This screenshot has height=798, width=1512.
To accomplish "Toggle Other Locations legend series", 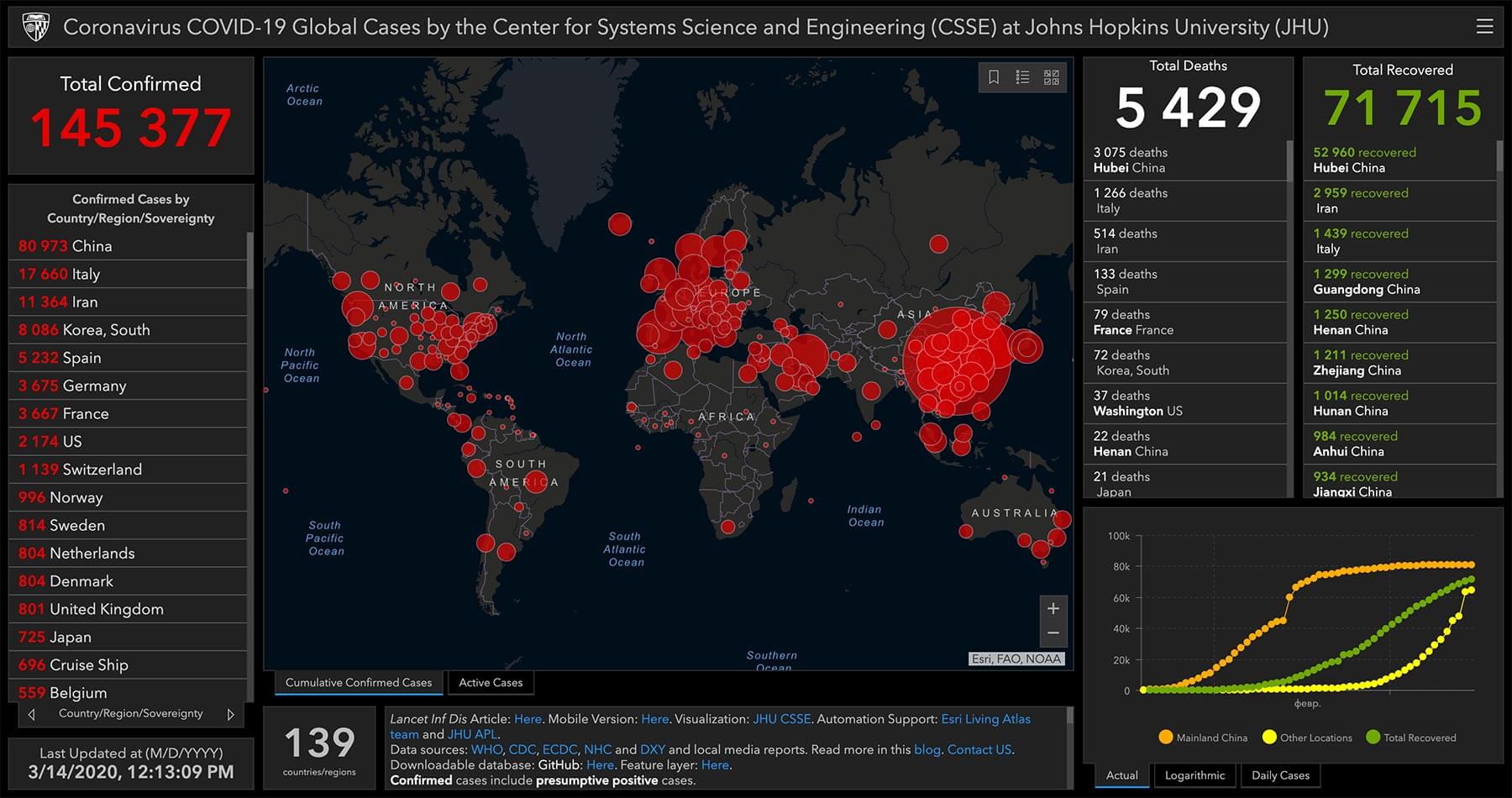I will 1307,738.
